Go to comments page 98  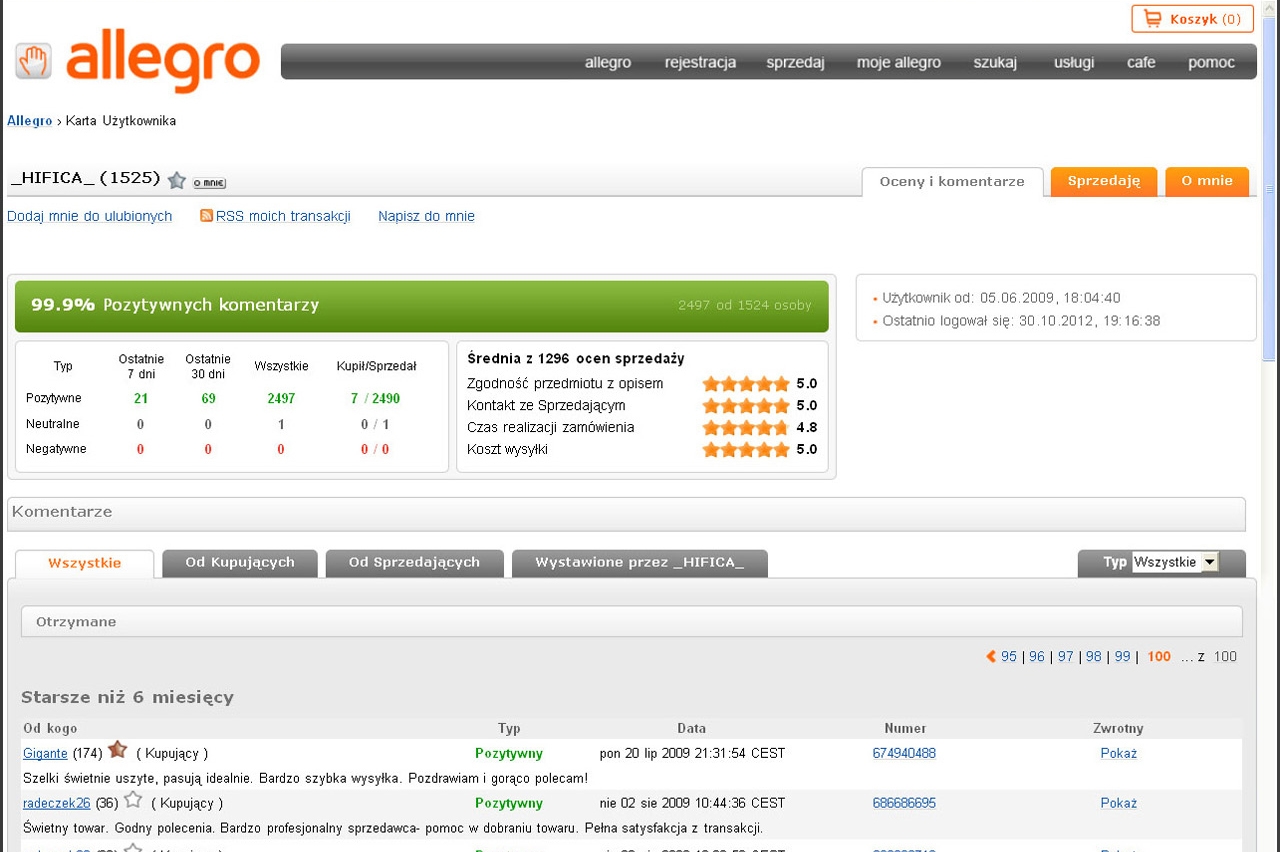click(x=1094, y=657)
